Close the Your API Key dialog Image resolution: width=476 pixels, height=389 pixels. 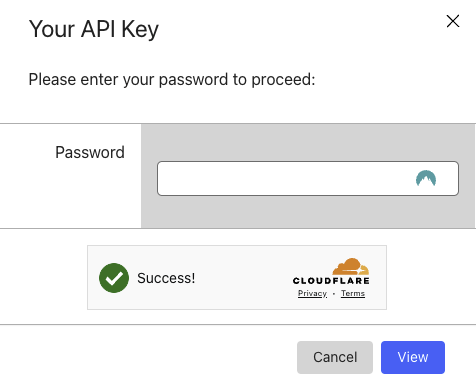(453, 21)
